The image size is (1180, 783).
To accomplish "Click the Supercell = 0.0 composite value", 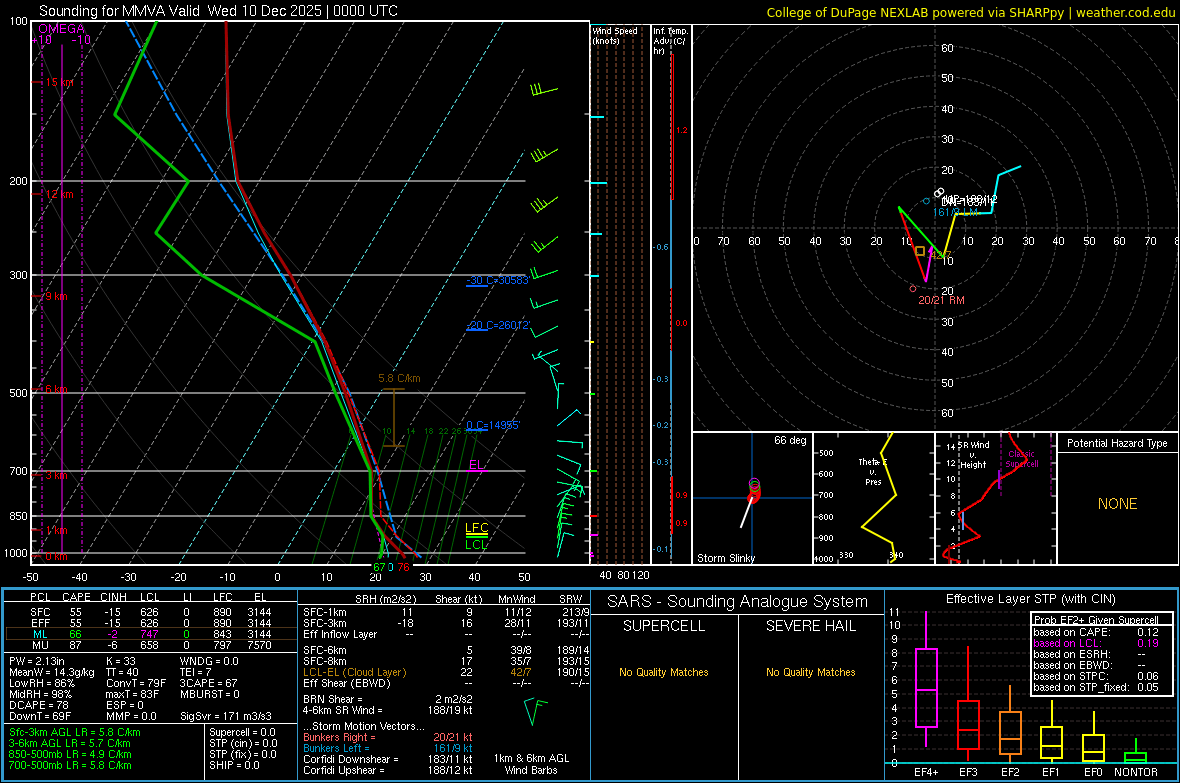I will [x=242, y=732].
